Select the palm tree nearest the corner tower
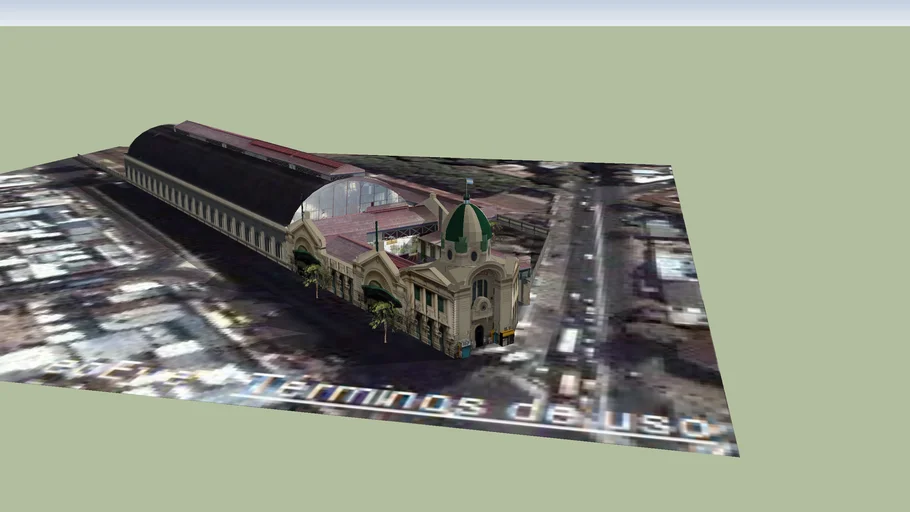The image size is (910, 512). (x=382, y=318)
